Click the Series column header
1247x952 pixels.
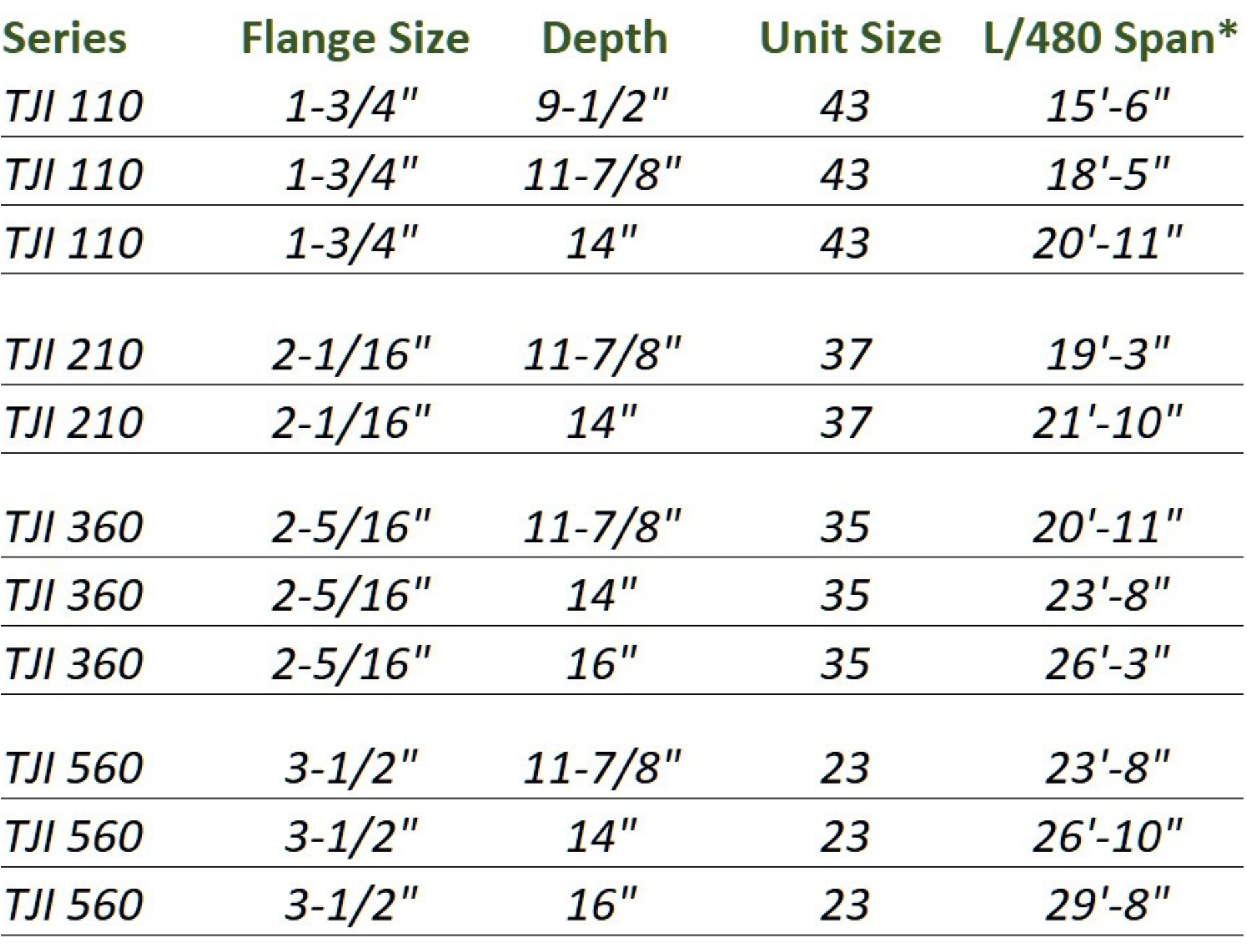(65, 37)
